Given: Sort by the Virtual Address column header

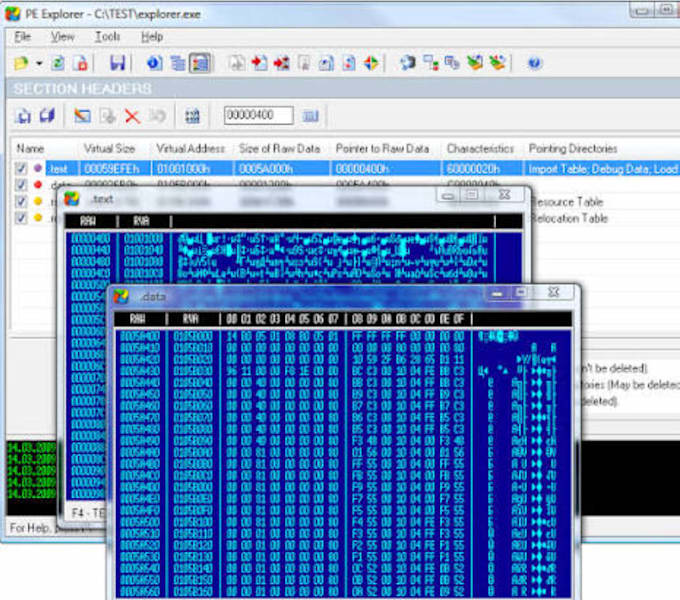Looking at the screenshot, I should (191, 149).
